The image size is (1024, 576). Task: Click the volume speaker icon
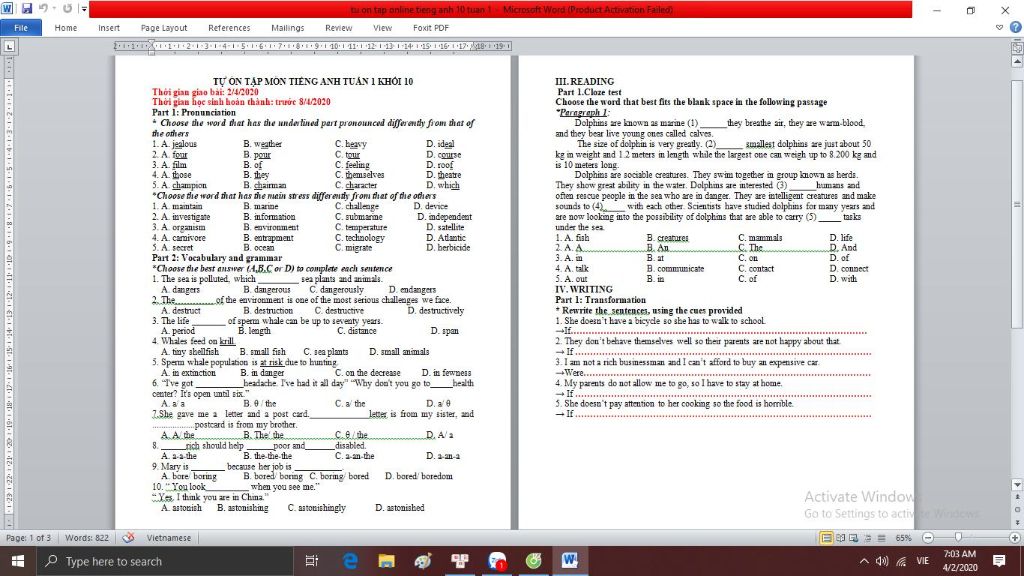point(882,561)
